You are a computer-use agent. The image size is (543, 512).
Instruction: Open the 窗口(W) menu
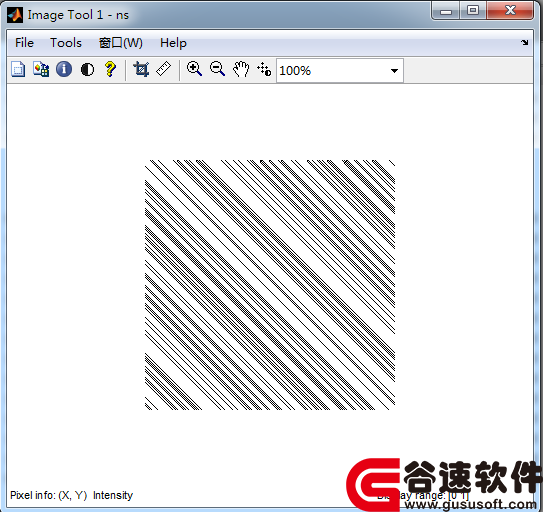click(x=121, y=43)
